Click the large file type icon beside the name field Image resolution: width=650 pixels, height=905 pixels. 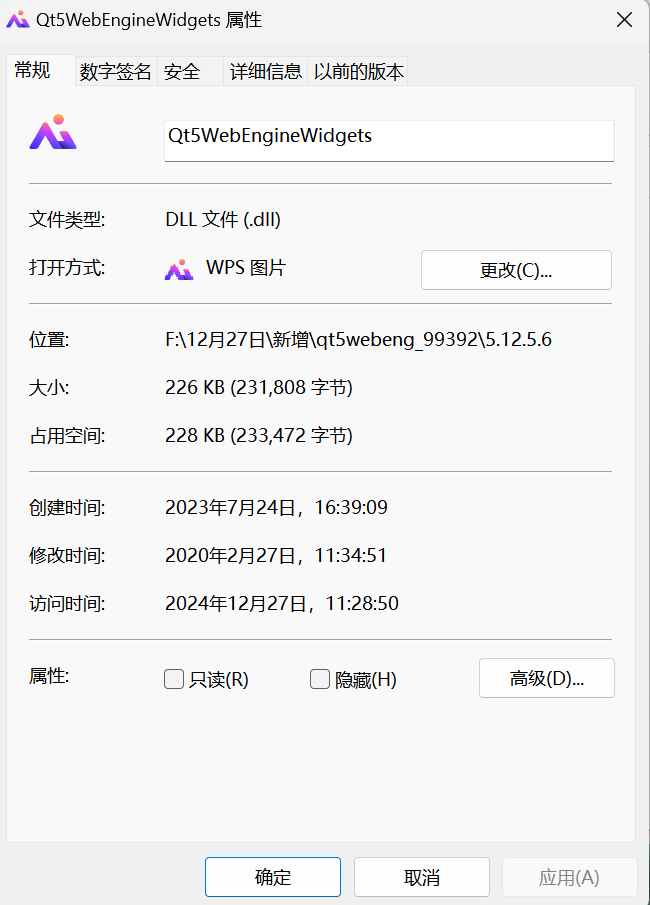coord(53,132)
